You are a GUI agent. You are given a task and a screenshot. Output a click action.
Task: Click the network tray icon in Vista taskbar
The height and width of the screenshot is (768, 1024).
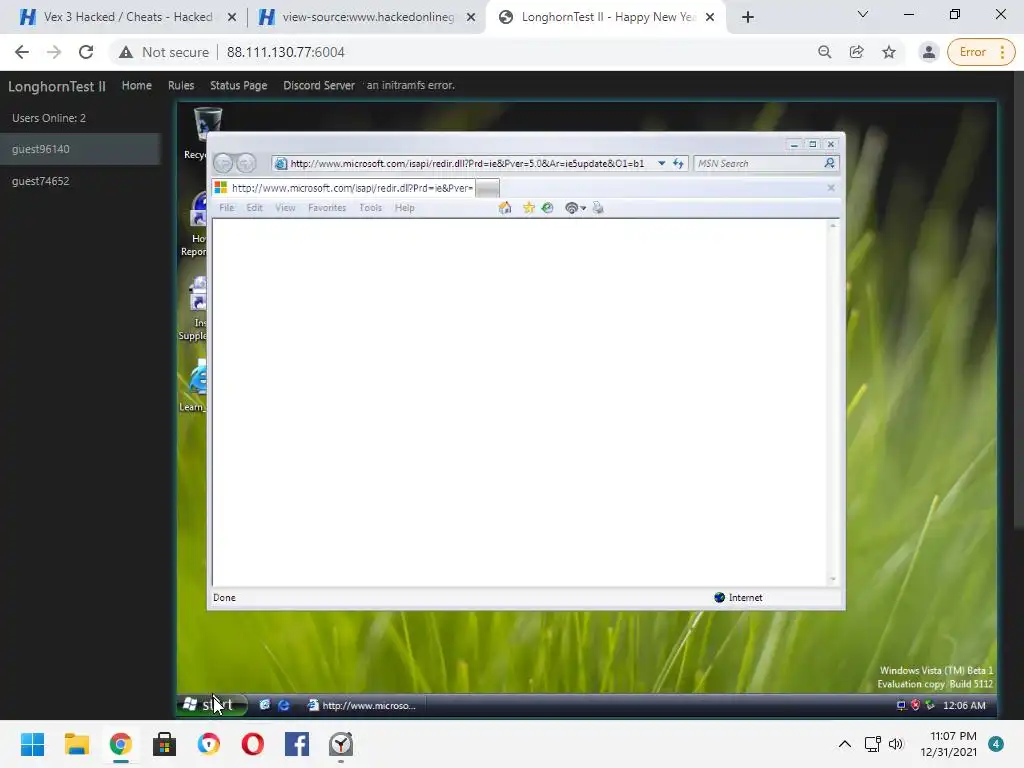pos(901,705)
